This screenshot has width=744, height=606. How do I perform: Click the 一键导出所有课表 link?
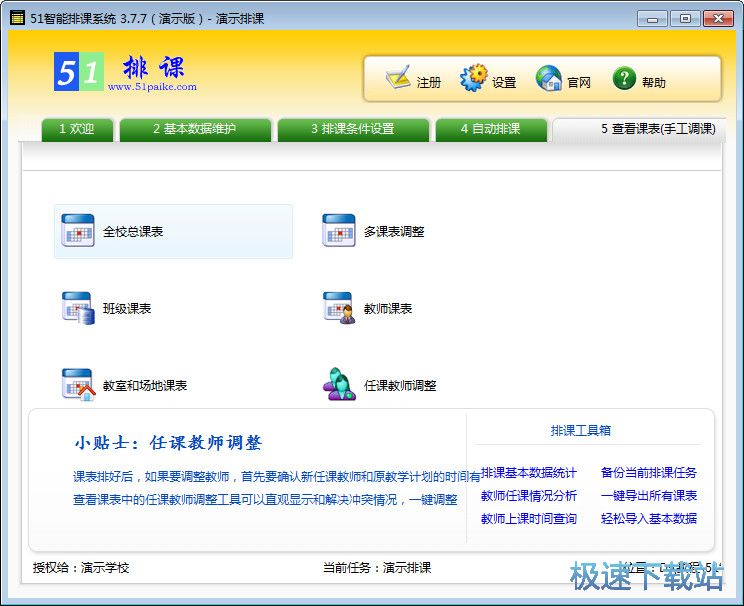pos(649,495)
